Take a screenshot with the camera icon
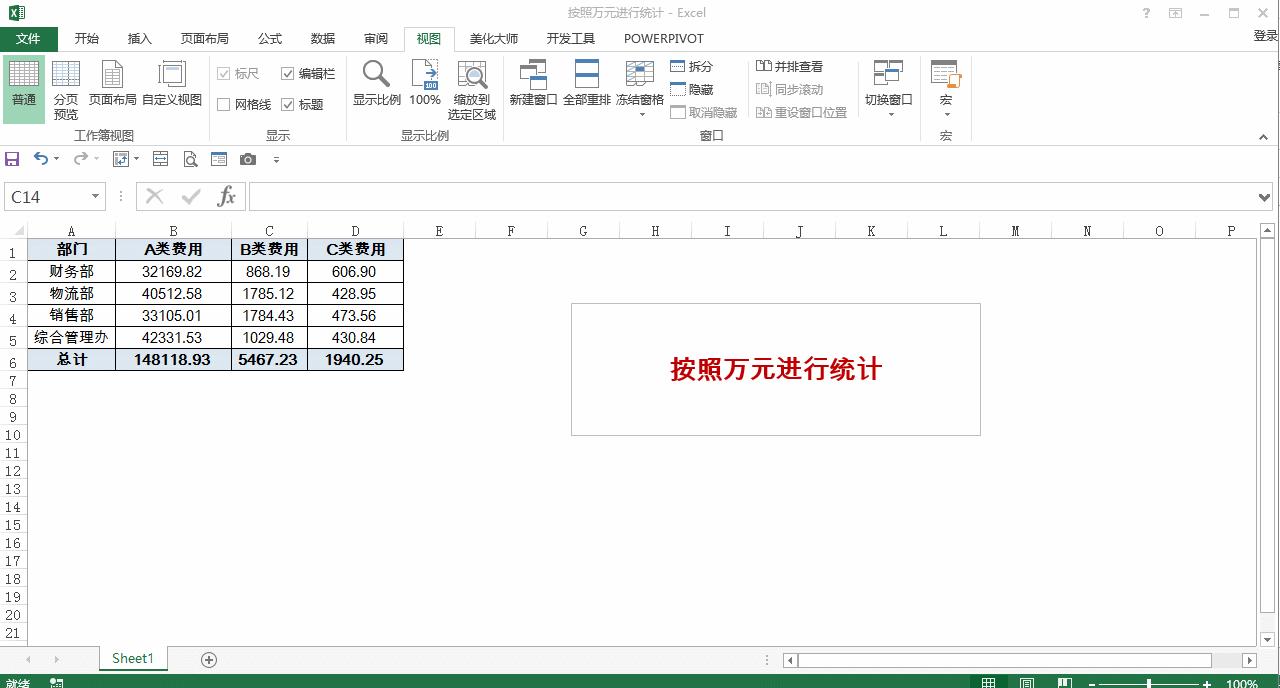Viewport: 1280px width, 688px height. [x=248, y=158]
